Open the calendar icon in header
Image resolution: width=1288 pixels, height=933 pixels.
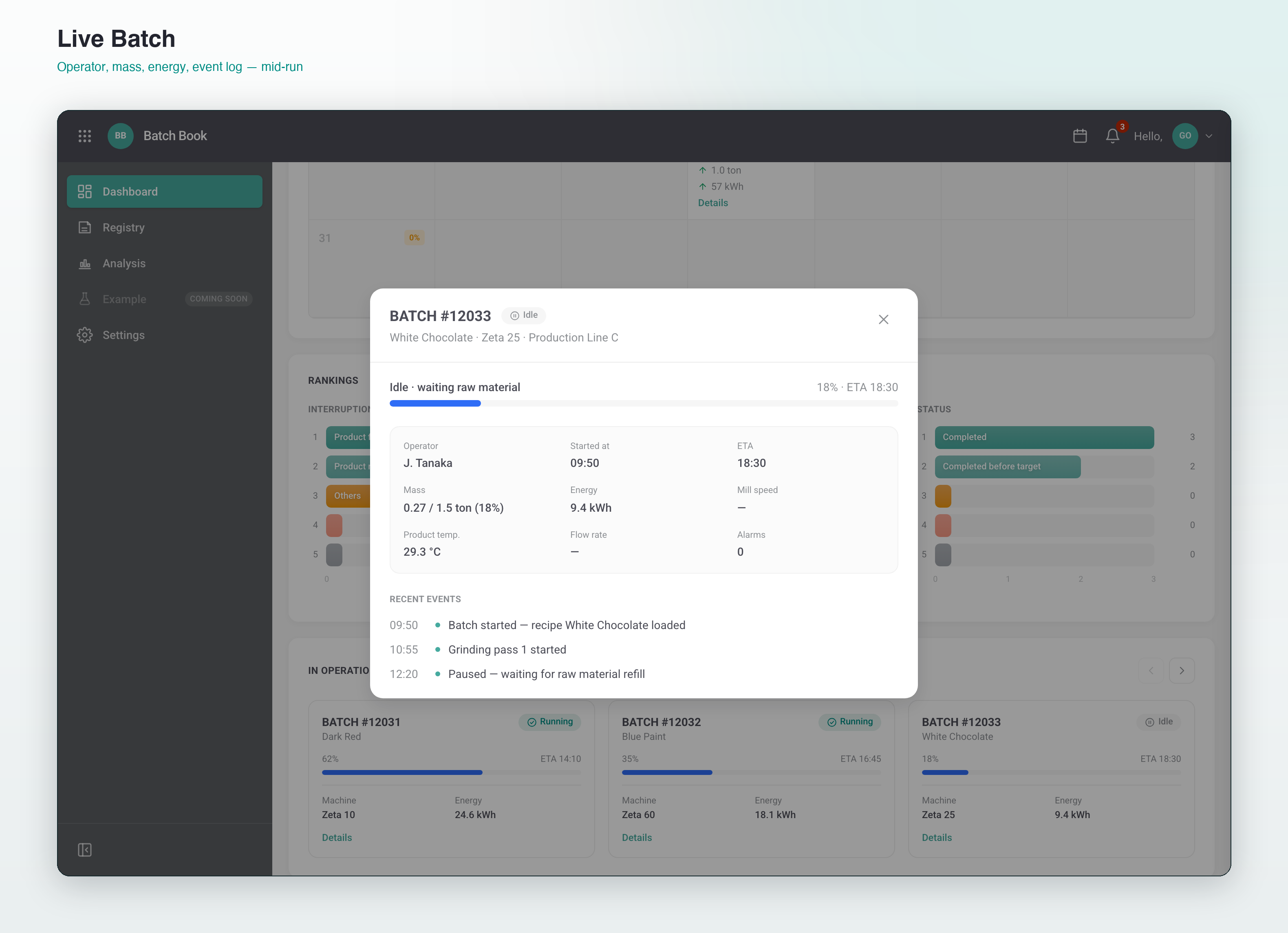(x=1080, y=136)
